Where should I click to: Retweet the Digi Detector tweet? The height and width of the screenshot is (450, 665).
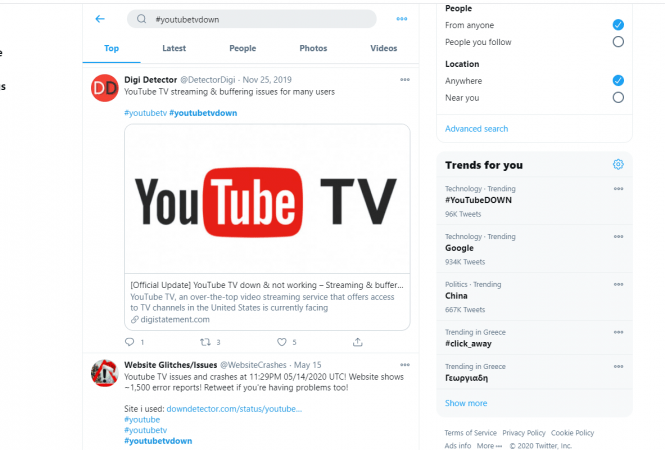pyautogui.click(x=205, y=342)
